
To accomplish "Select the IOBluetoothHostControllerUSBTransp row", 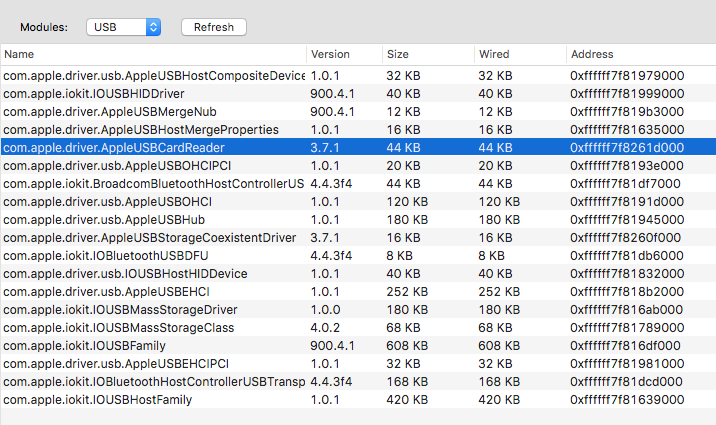I will click(x=358, y=382).
